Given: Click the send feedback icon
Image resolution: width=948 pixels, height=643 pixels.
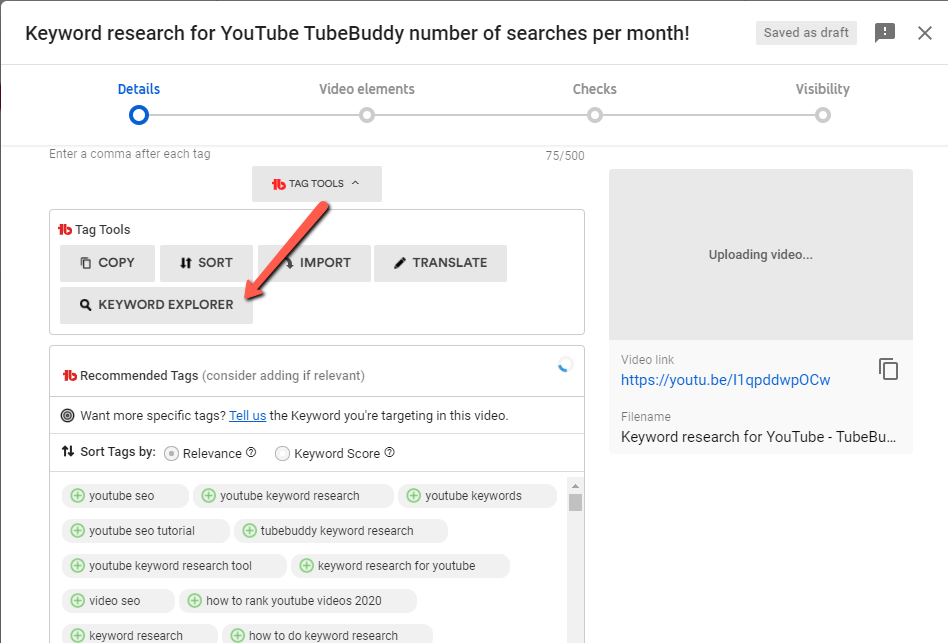Looking at the screenshot, I should 884,33.
